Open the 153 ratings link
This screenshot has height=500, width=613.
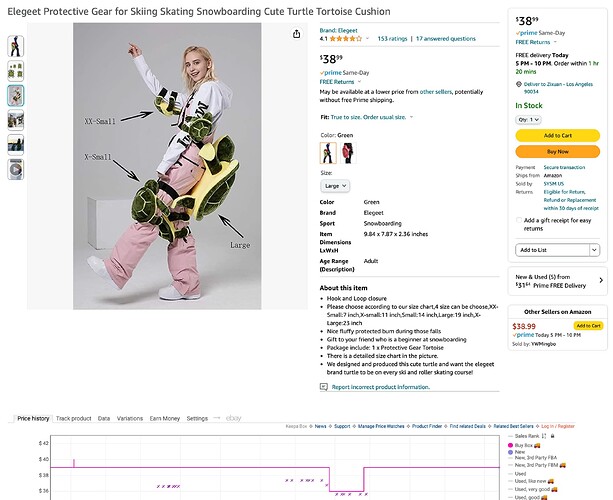pyautogui.click(x=392, y=39)
